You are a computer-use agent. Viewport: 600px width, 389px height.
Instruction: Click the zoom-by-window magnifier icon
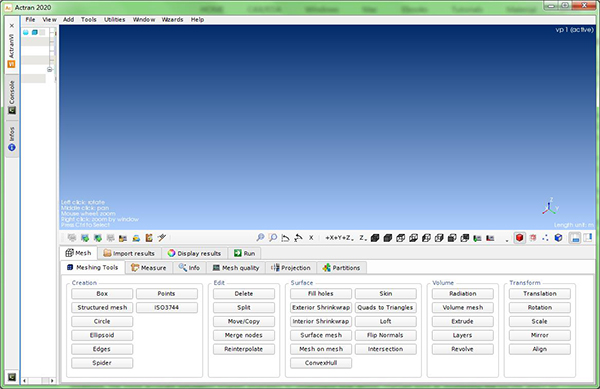[x=273, y=238]
